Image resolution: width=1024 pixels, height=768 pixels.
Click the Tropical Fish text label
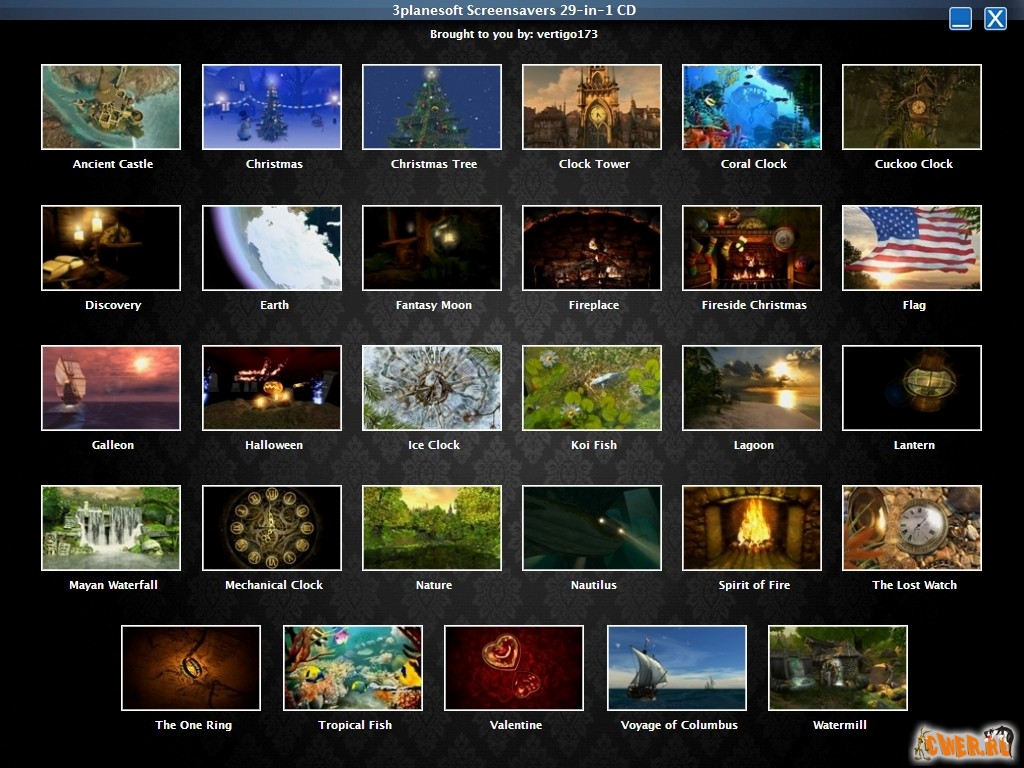(355, 725)
